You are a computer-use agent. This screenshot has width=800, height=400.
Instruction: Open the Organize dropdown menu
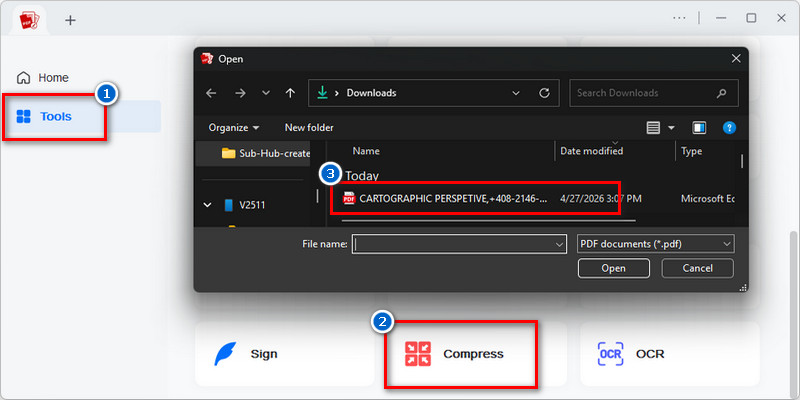coord(234,128)
